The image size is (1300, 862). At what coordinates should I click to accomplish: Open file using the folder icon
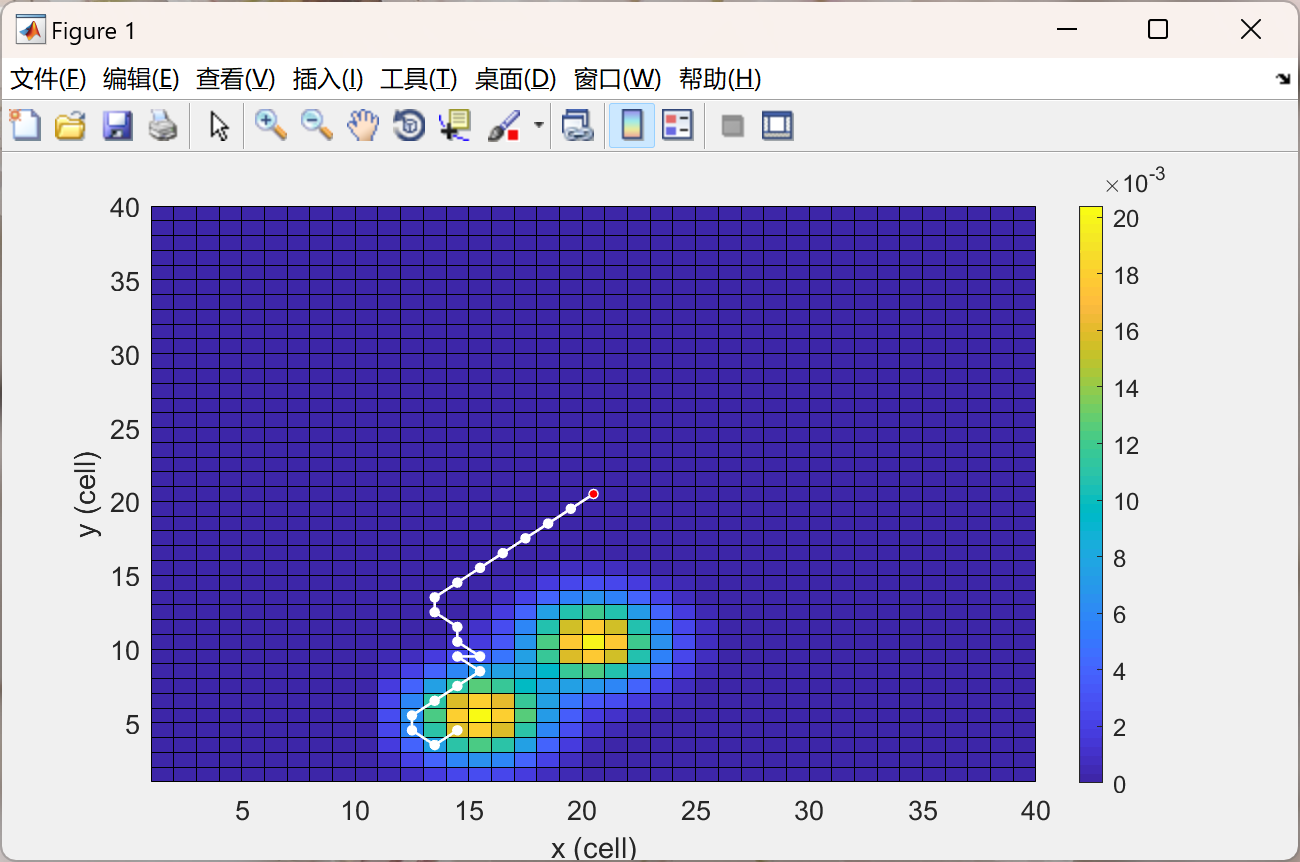click(x=70, y=125)
